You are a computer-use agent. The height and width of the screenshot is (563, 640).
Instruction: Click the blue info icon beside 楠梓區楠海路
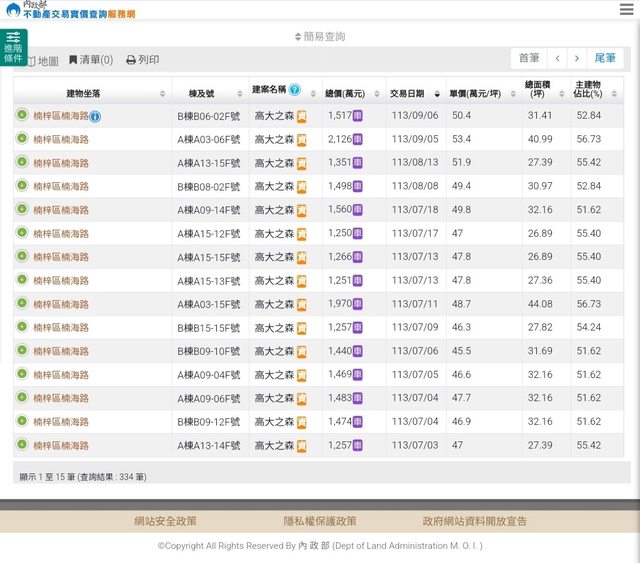click(95, 117)
